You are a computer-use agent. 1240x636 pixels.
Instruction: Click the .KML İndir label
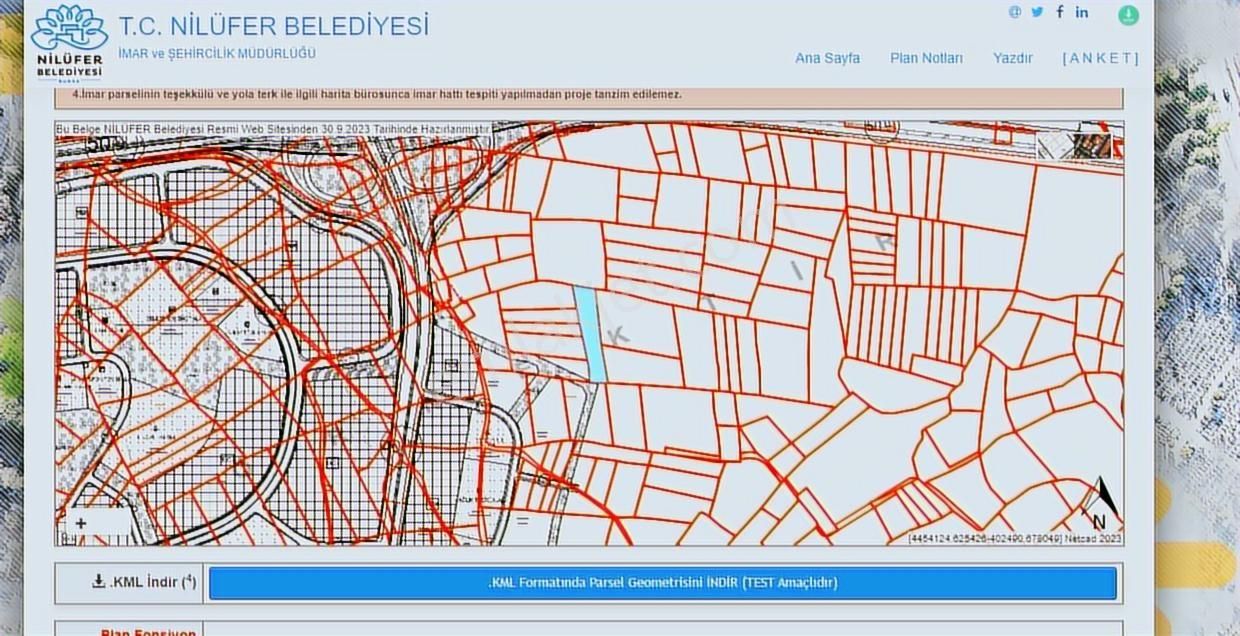pos(143,582)
